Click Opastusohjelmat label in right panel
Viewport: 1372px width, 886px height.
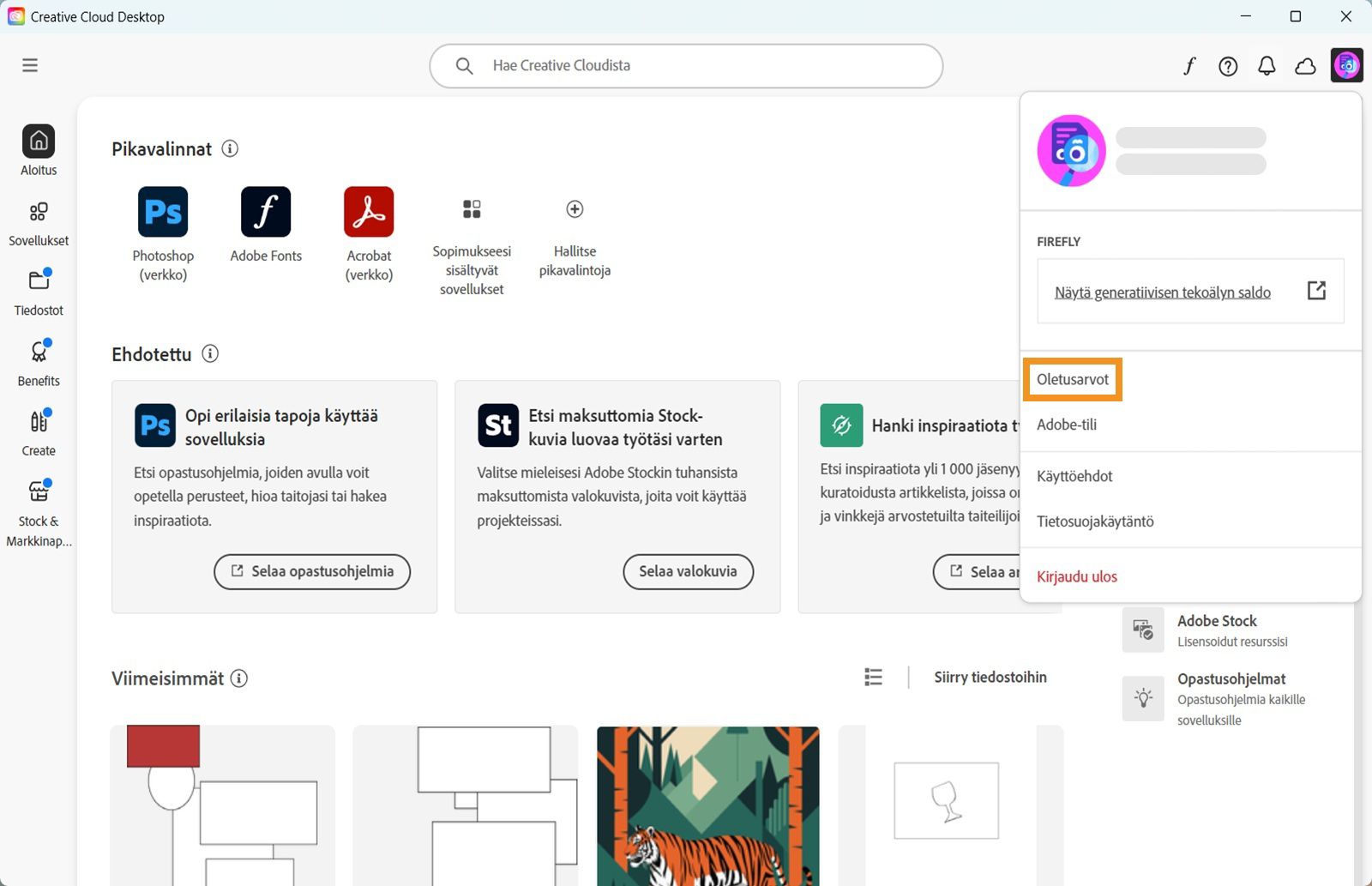[1231, 679]
